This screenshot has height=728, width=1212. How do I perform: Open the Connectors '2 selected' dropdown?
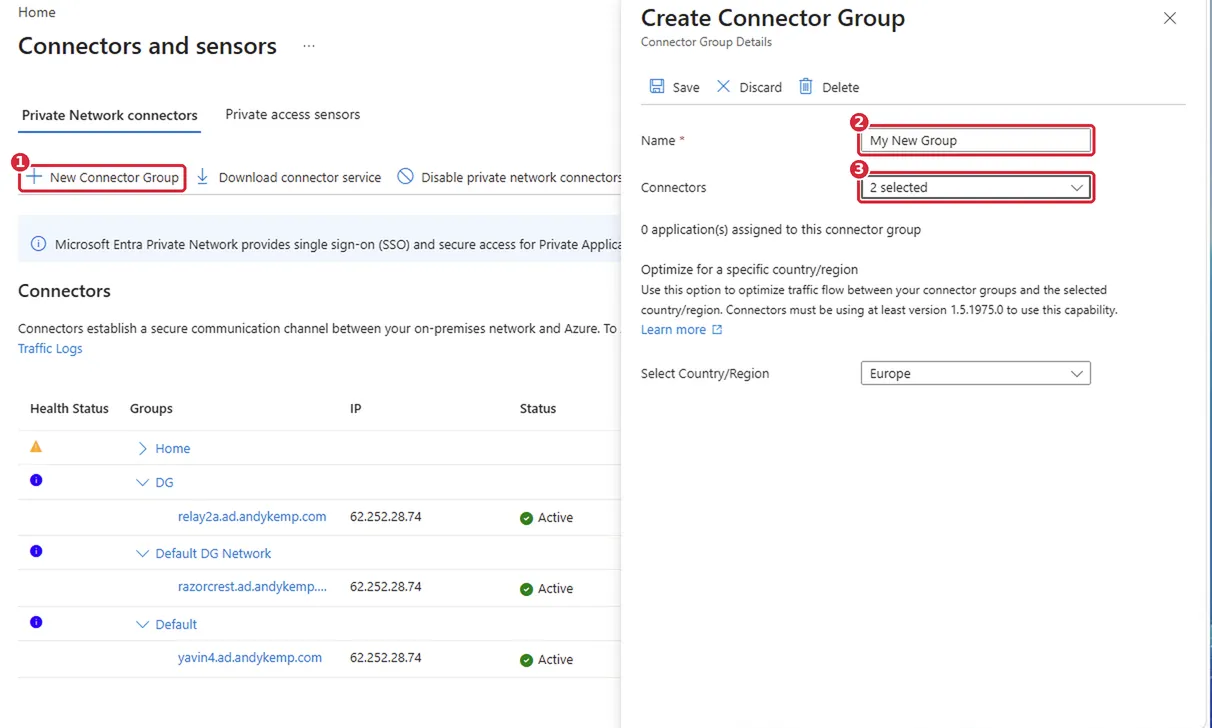pyautogui.click(x=975, y=187)
